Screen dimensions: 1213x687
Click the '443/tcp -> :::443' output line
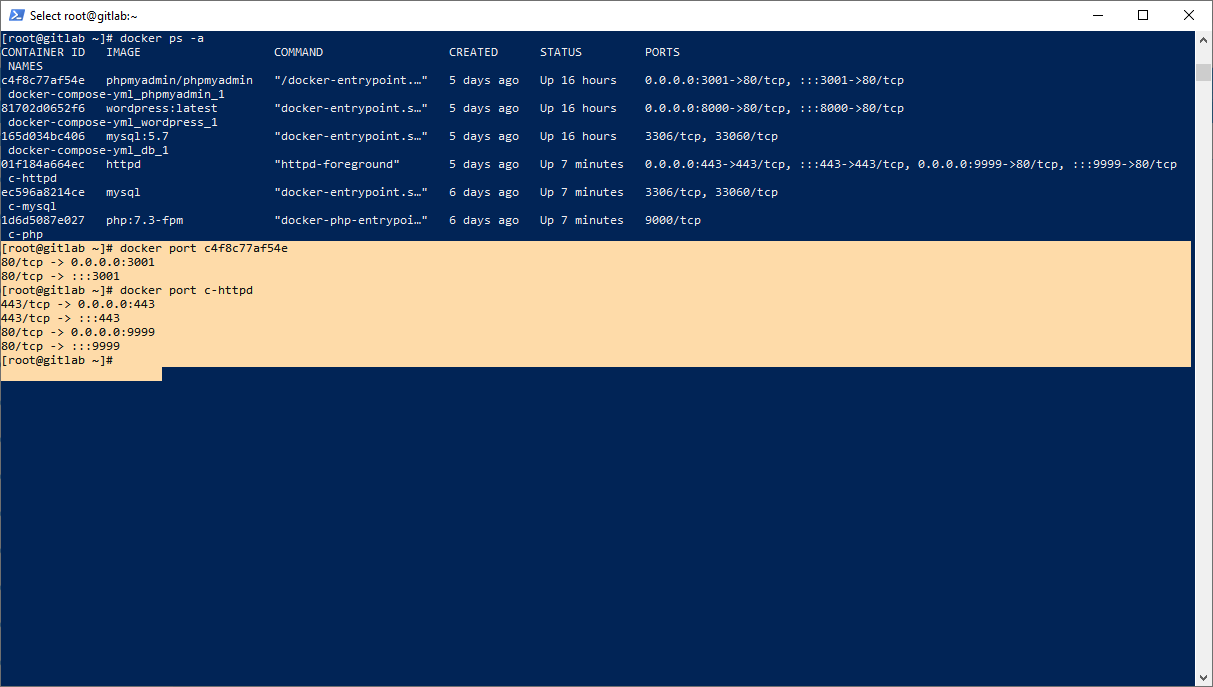coord(60,318)
